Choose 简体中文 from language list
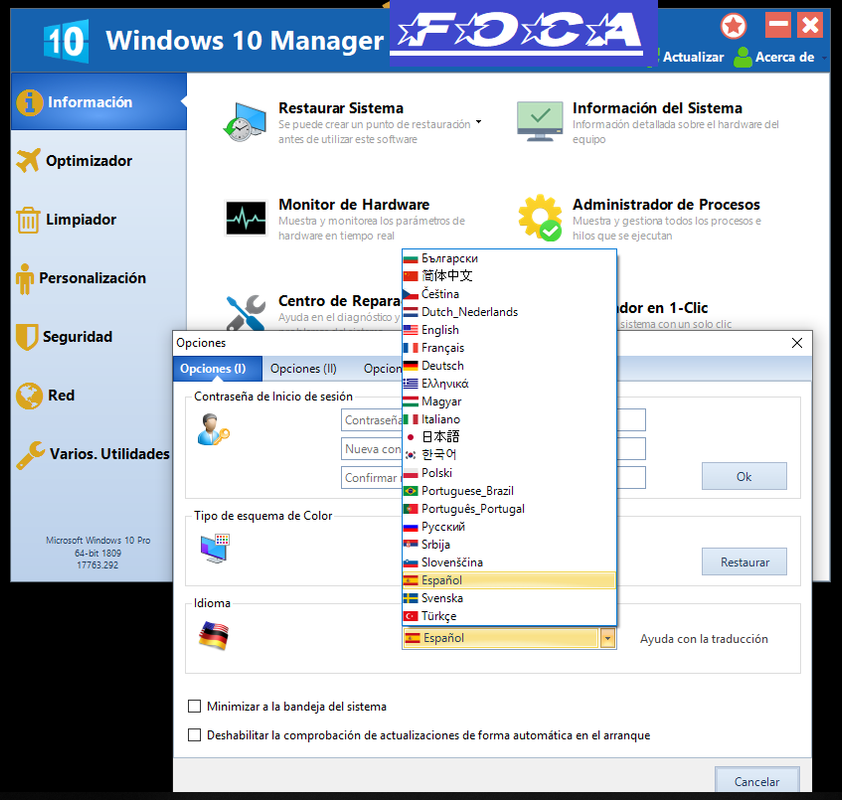 (509, 276)
